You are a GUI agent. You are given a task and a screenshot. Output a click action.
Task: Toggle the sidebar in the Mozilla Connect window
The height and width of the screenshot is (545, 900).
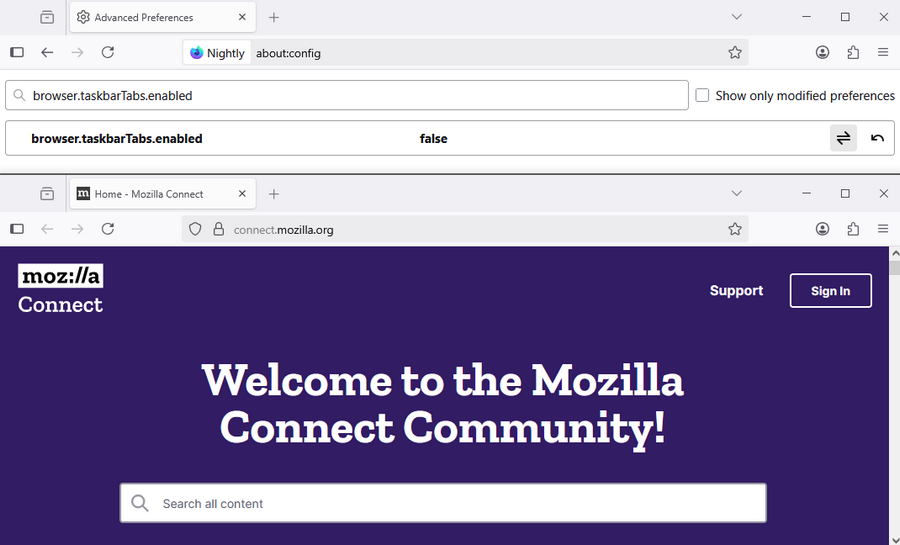tap(17, 229)
